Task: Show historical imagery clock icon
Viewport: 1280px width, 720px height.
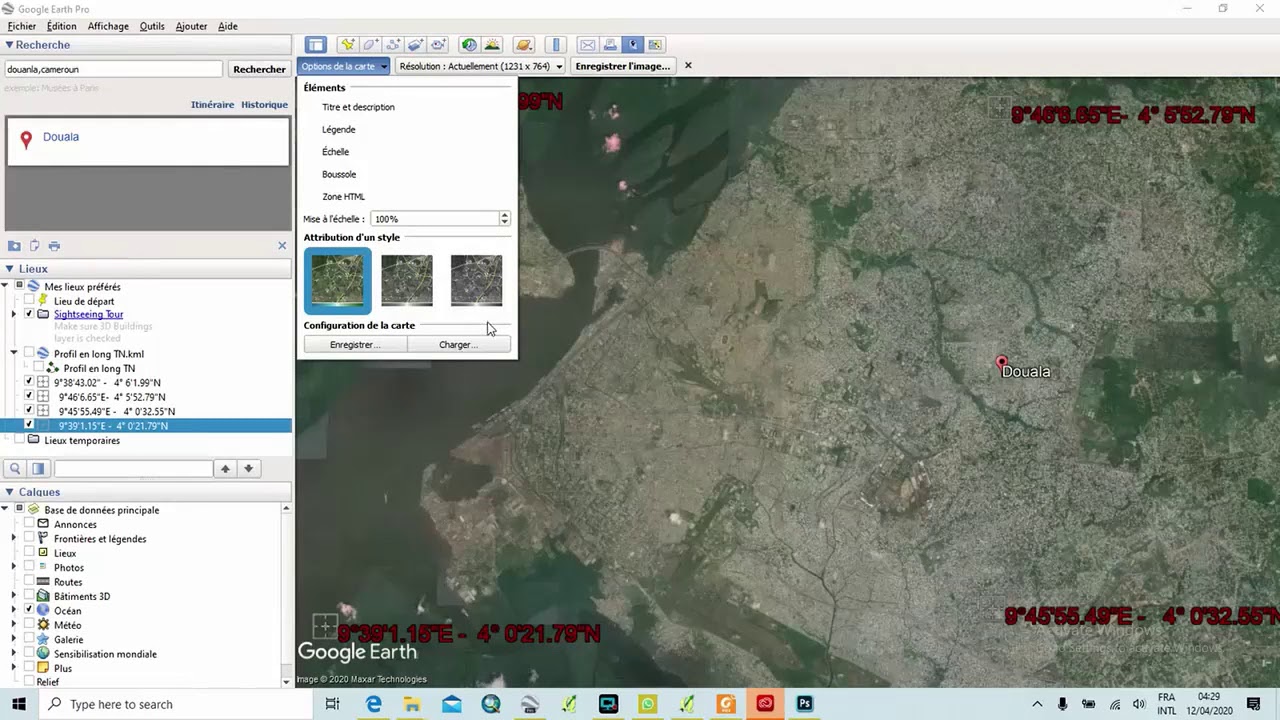Action: click(469, 45)
